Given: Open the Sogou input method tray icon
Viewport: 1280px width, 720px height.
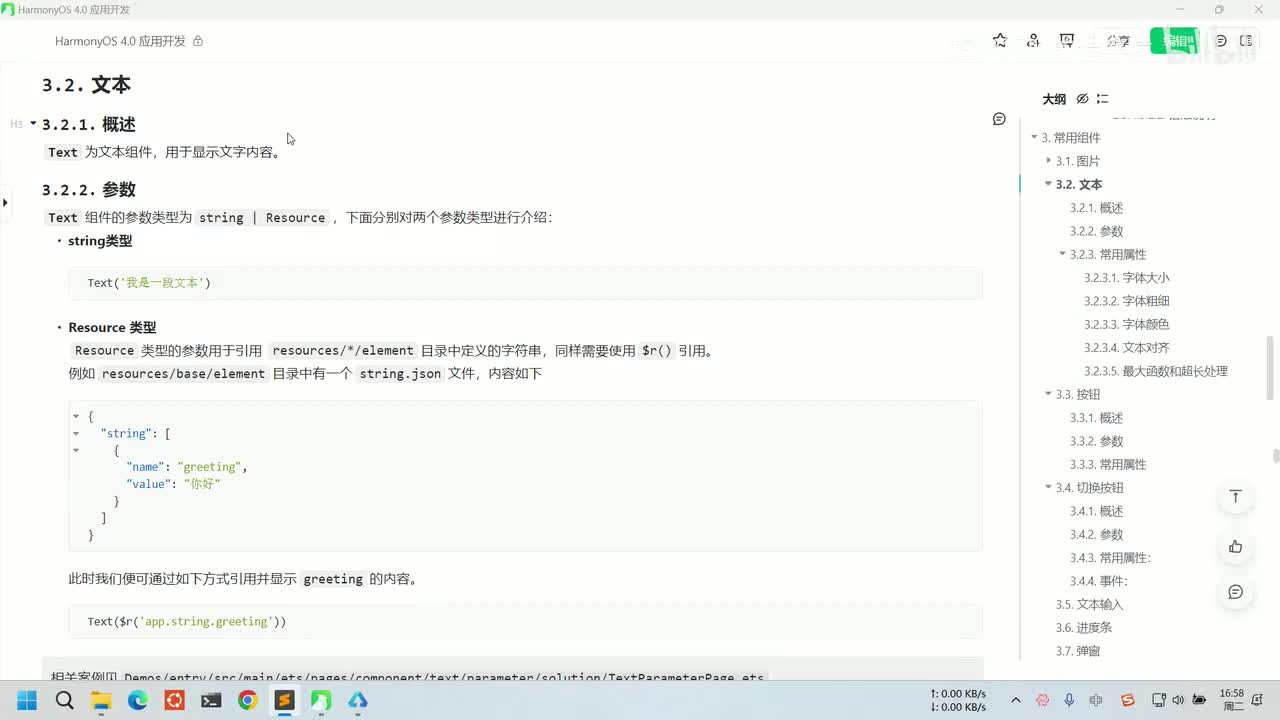Looking at the screenshot, I should [x=1128, y=700].
